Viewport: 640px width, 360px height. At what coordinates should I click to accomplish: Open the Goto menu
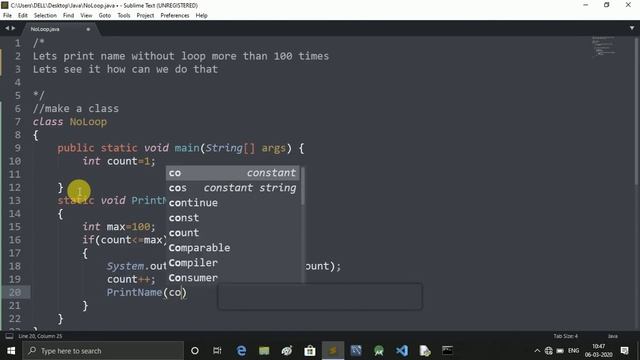[x=104, y=16]
